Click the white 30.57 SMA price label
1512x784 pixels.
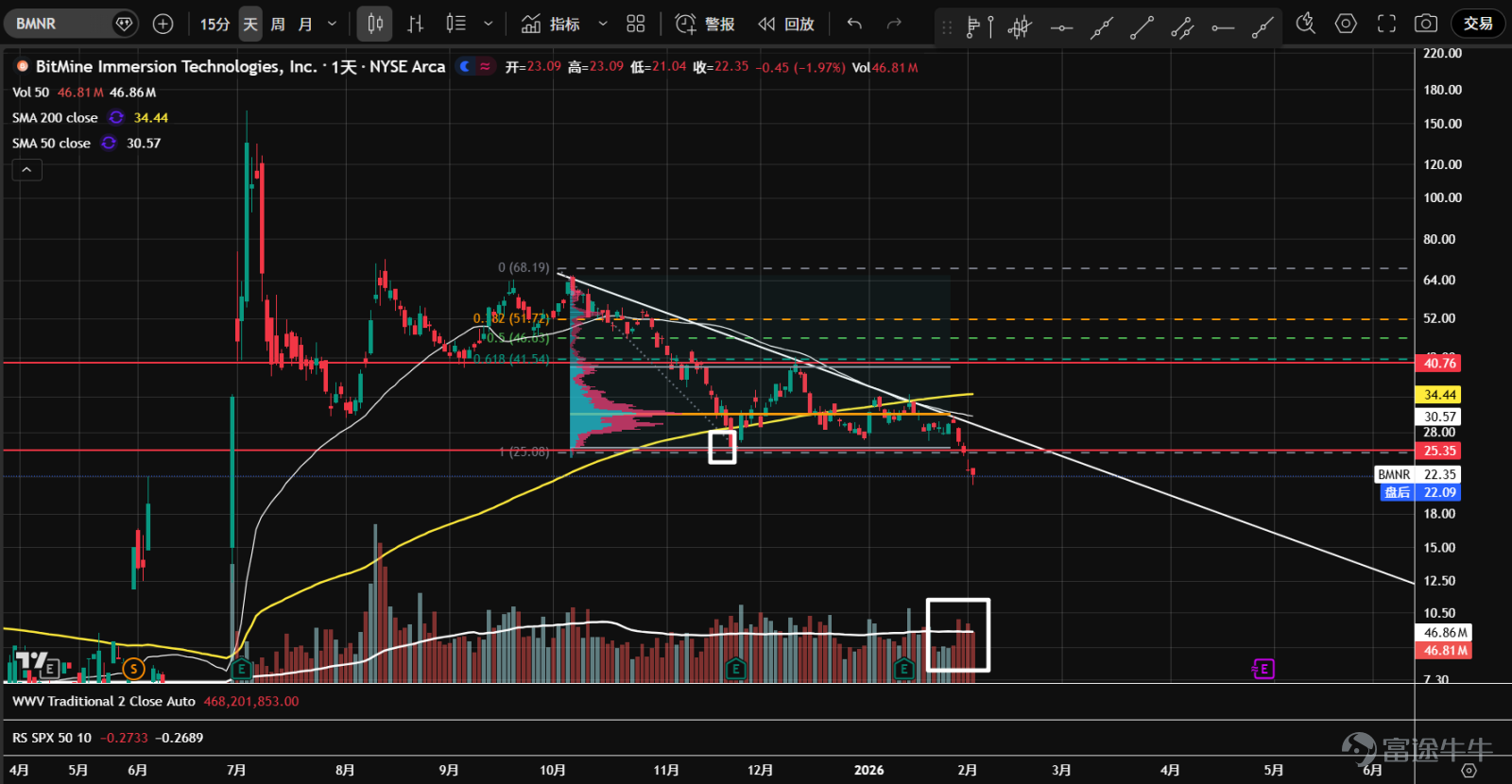[1439, 417]
